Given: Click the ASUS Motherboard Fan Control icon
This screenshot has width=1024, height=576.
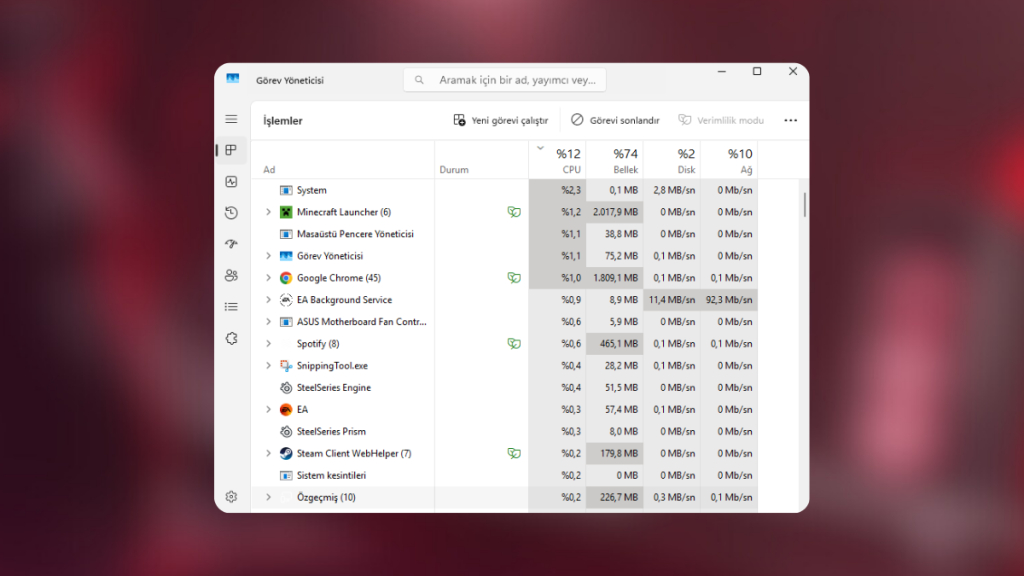Looking at the screenshot, I should click(286, 322).
